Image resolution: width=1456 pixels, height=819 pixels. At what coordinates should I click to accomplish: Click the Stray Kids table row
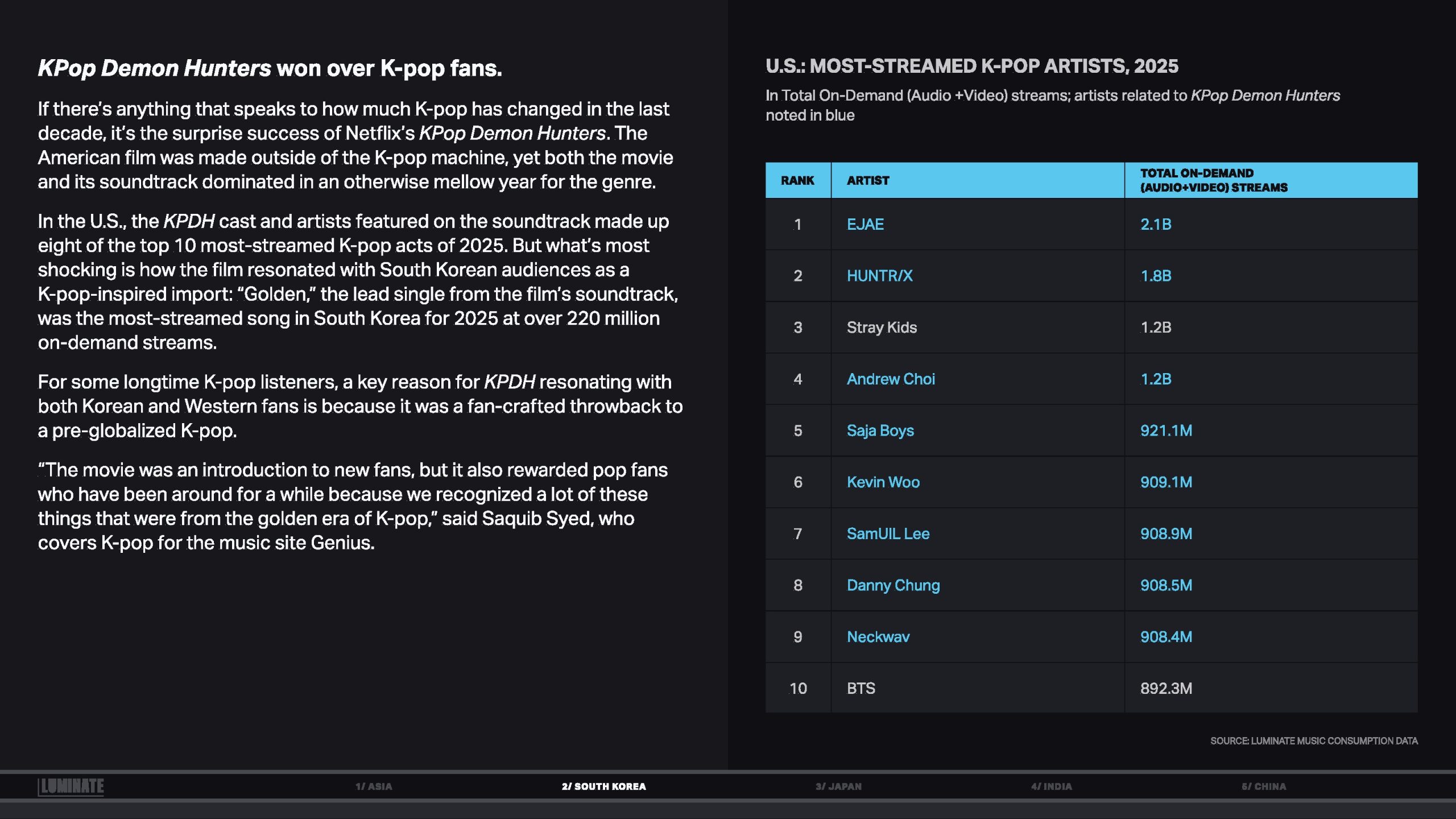882,328
